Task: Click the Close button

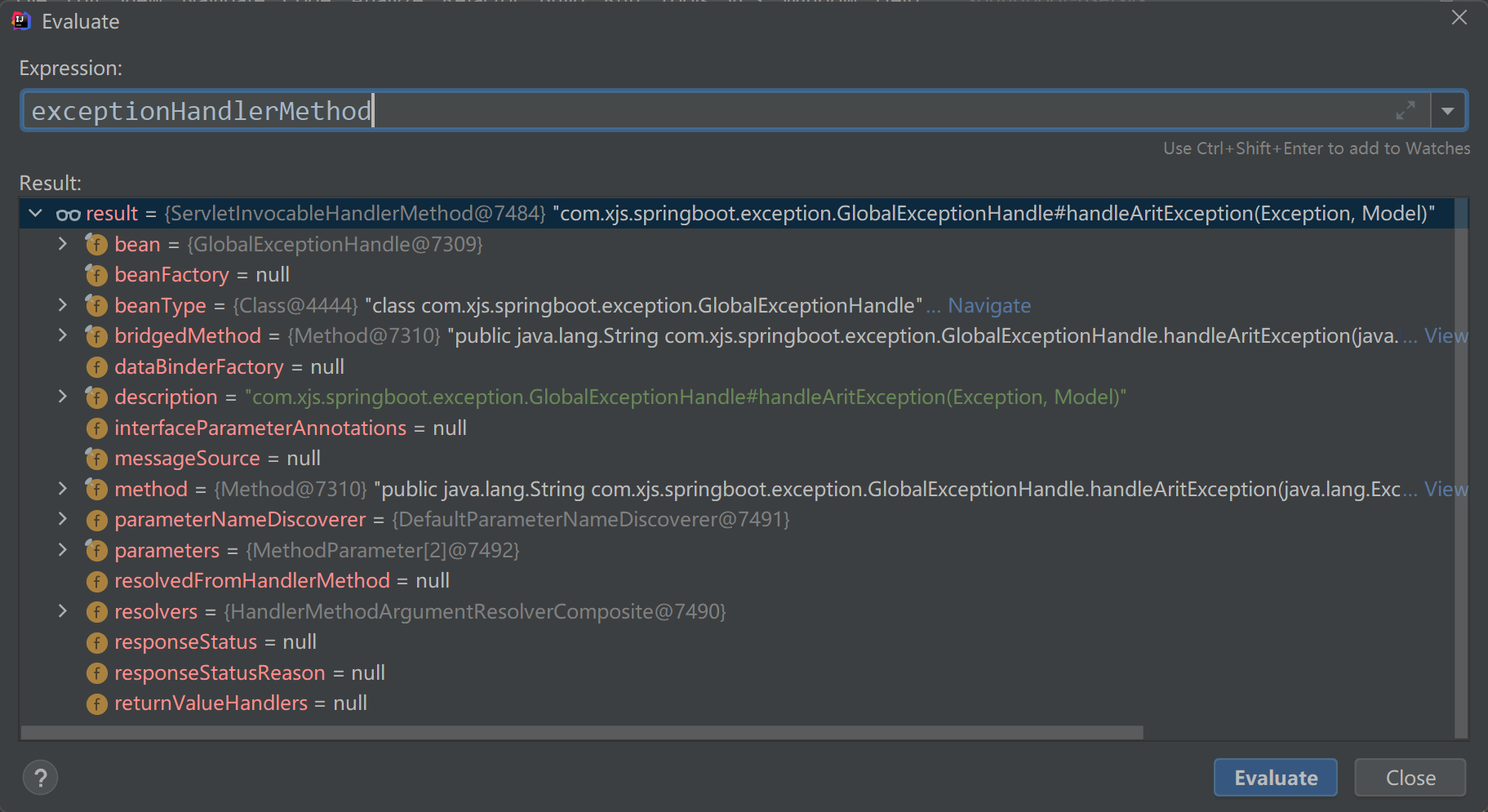Action: tap(1410, 778)
